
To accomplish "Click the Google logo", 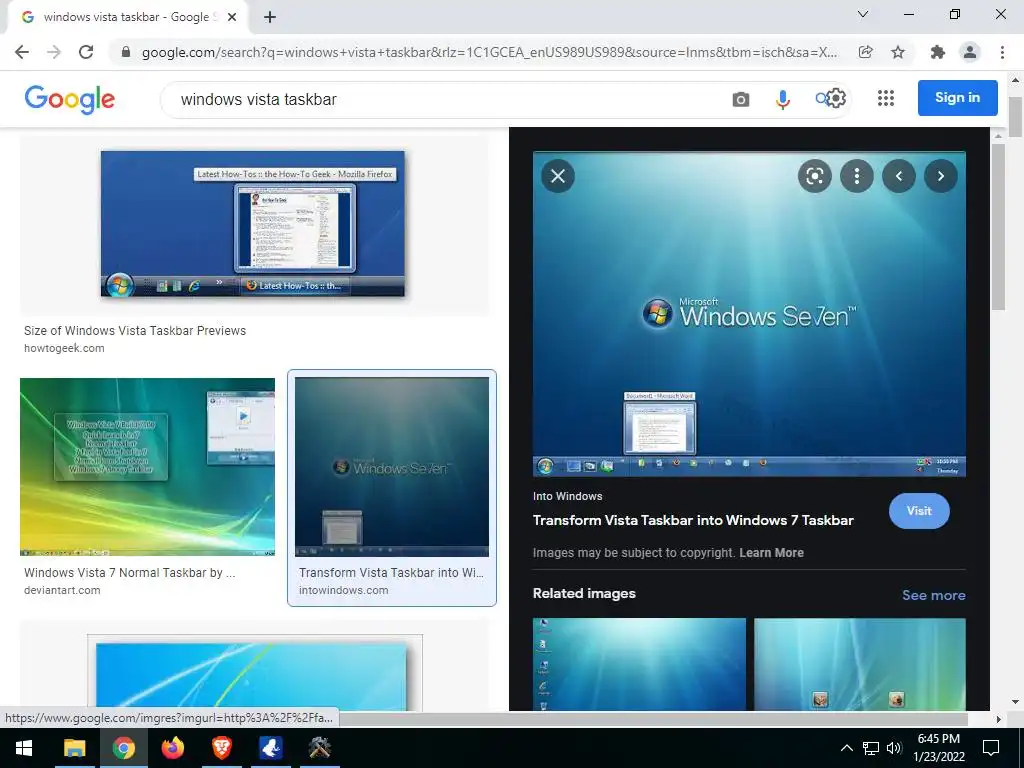I will [70, 99].
